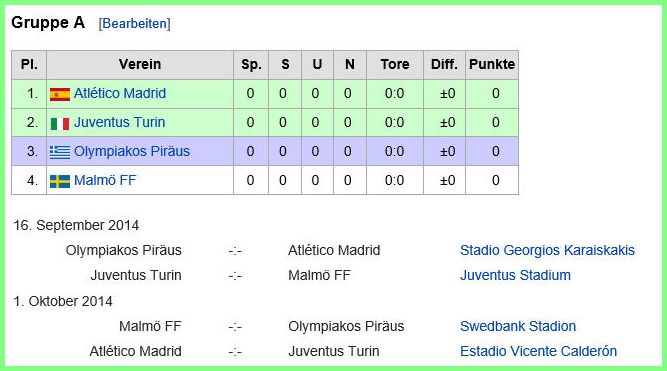Click the Italy flag icon

tap(60, 123)
